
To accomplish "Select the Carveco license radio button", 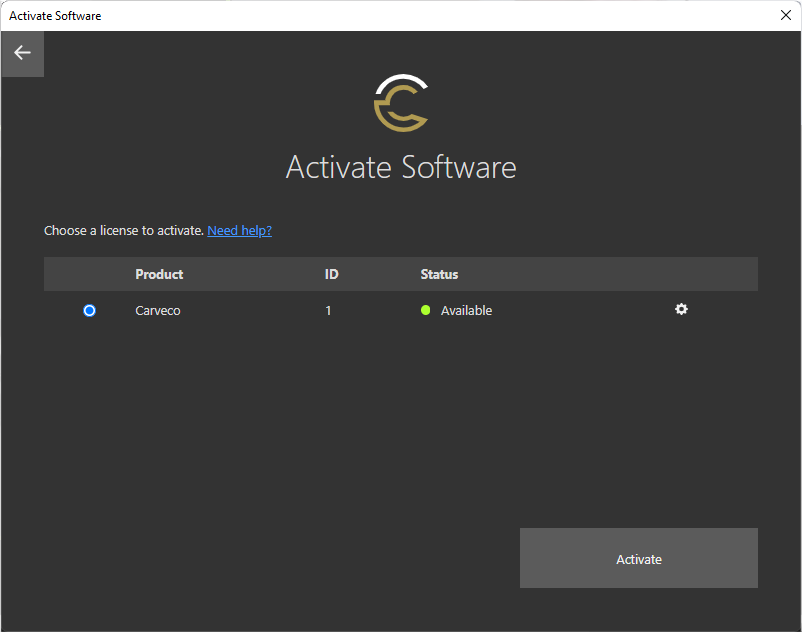I will [x=90, y=310].
